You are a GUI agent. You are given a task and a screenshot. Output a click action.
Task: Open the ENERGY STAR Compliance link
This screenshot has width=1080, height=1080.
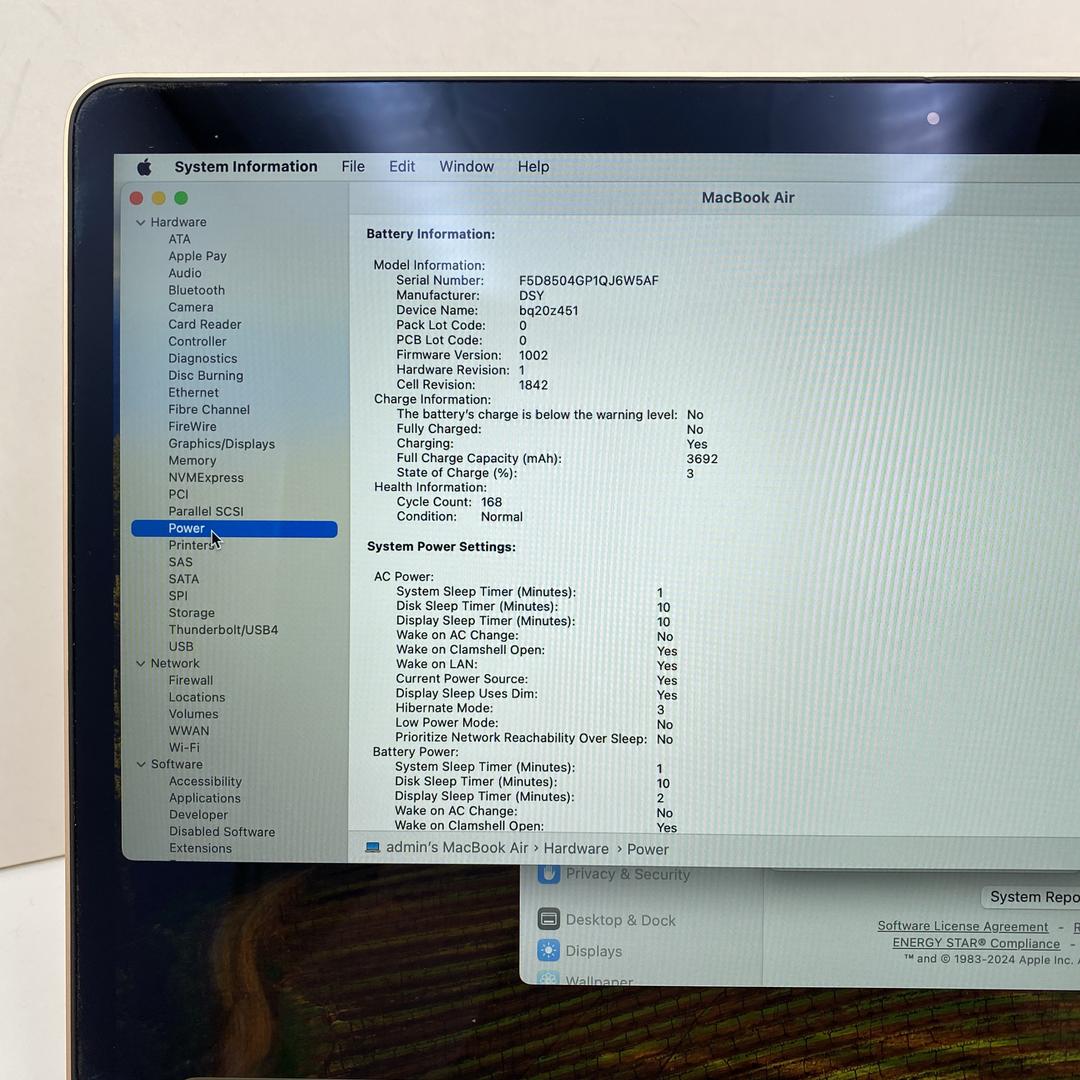pos(976,944)
